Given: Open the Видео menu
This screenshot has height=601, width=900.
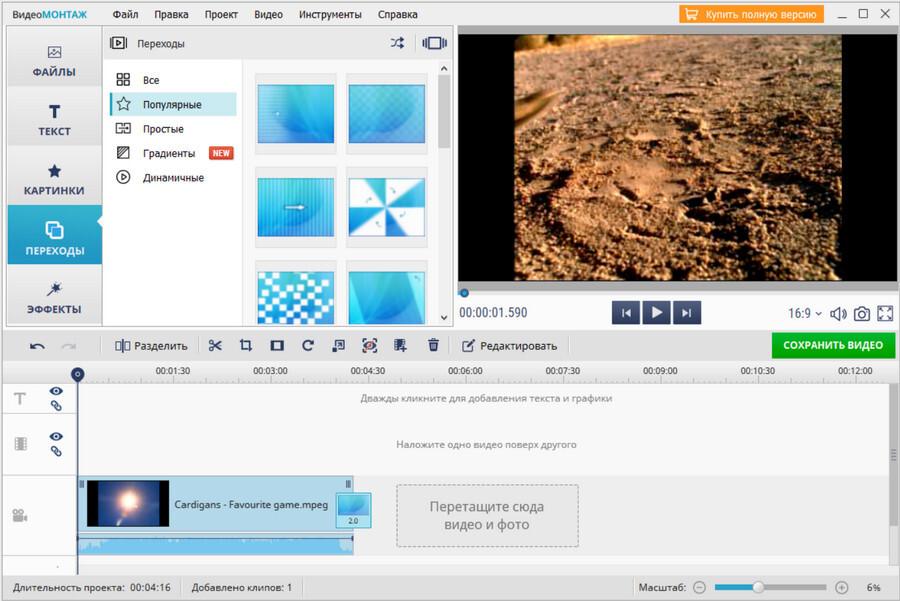Looking at the screenshot, I should point(268,14).
